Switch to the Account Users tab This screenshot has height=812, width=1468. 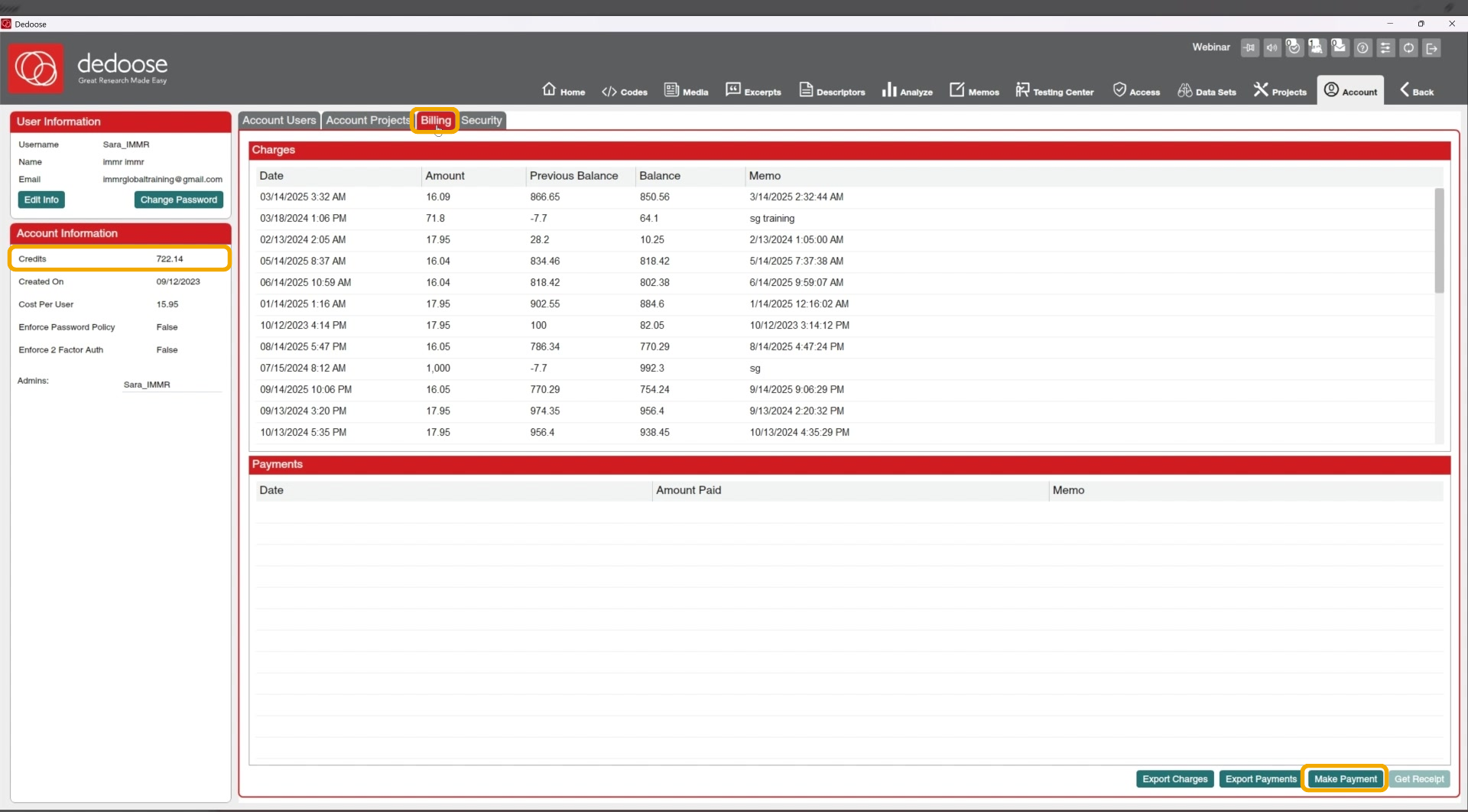(279, 120)
